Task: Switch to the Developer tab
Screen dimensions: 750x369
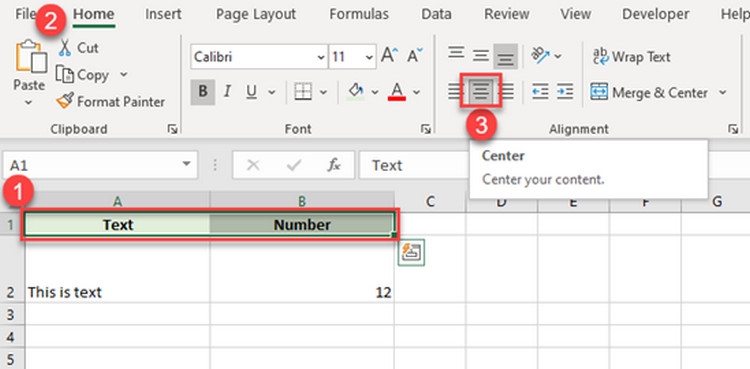Action: click(x=655, y=14)
